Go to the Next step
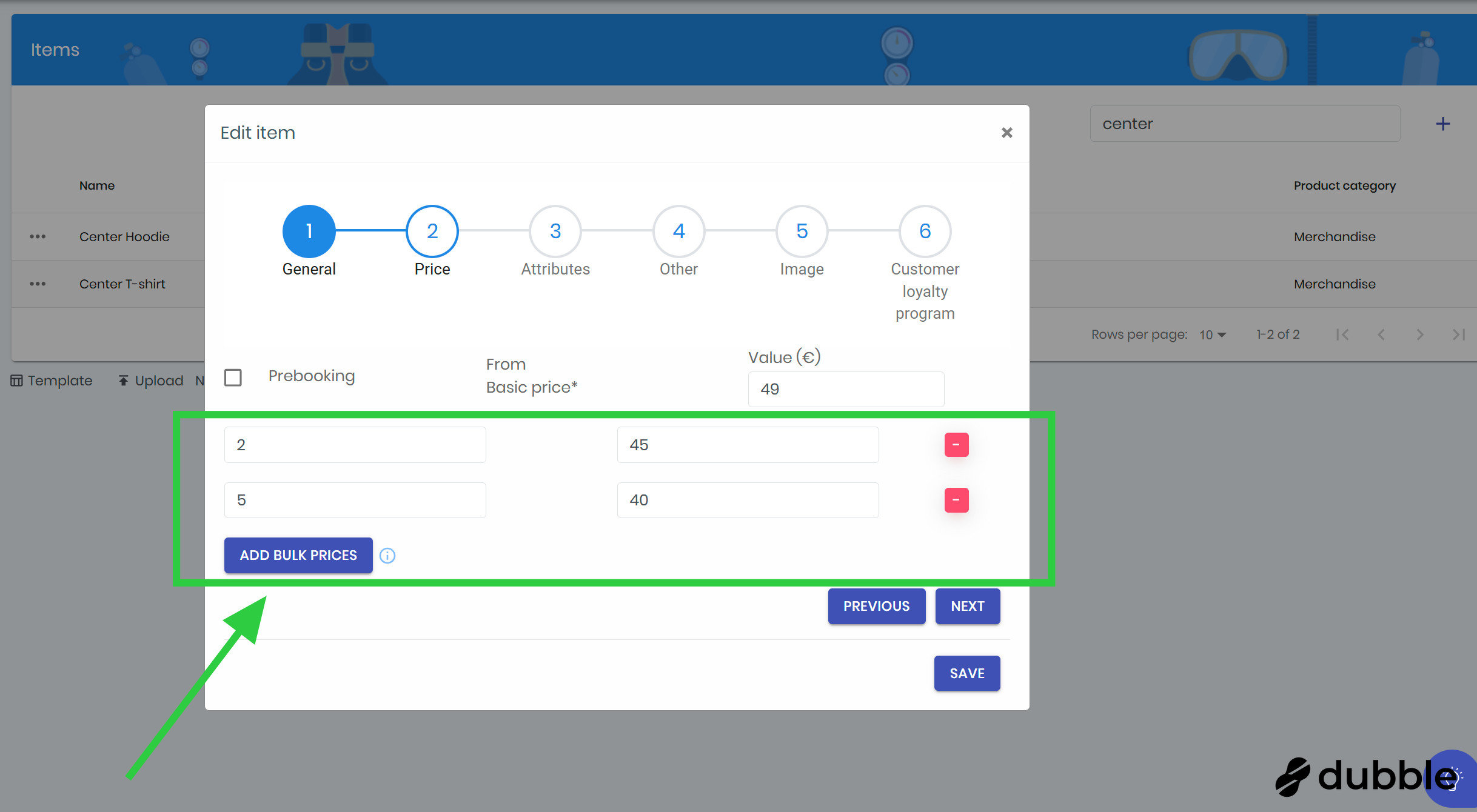This screenshot has height=812, width=1477. click(968, 606)
